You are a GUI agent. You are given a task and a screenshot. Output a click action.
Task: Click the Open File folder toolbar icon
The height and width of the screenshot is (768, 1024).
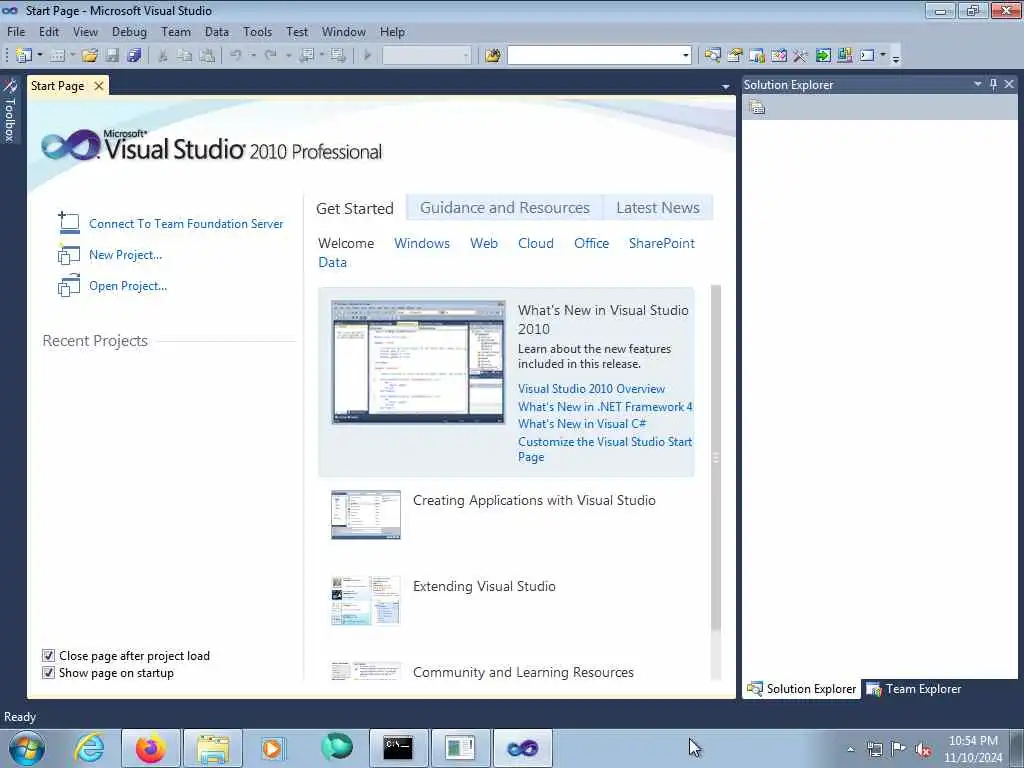pyautogui.click(x=89, y=56)
